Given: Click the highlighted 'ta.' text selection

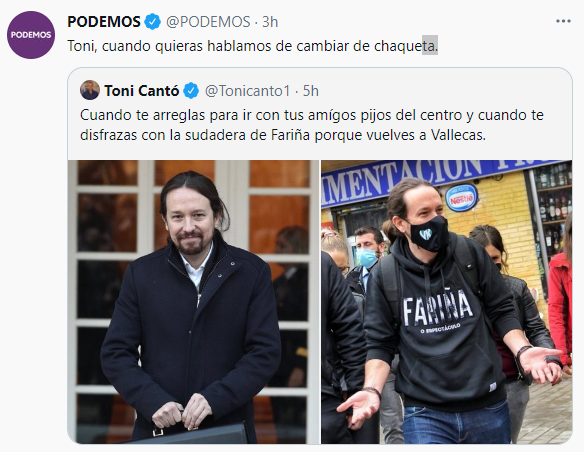Looking at the screenshot, I should (430, 45).
